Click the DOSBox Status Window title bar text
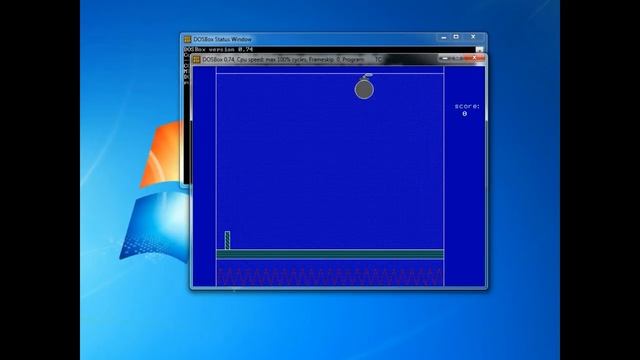 [222, 39]
